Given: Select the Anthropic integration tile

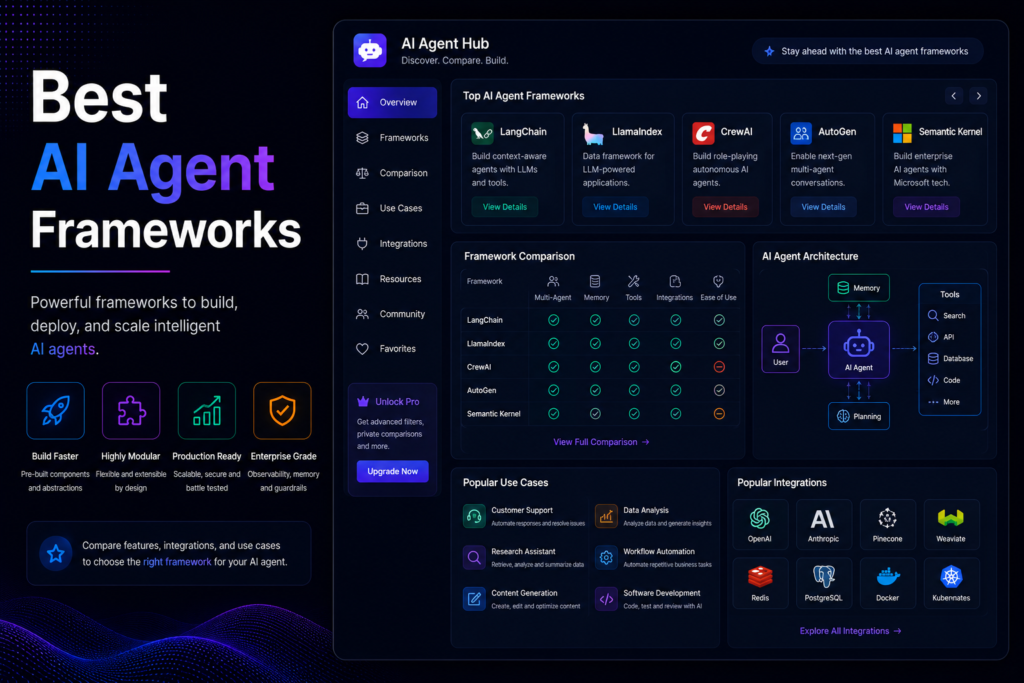Looking at the screenshot, I should point(823,524).
